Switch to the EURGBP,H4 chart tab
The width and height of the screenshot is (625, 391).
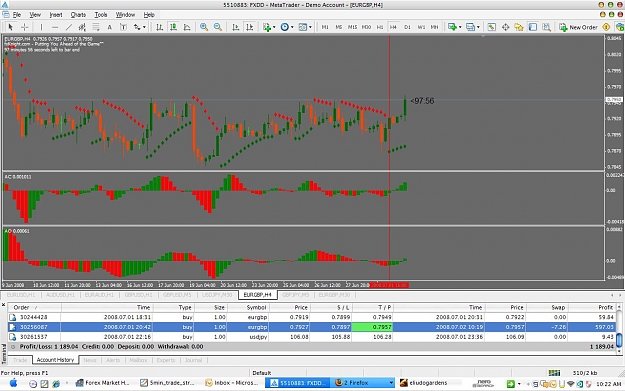point(257,295)
